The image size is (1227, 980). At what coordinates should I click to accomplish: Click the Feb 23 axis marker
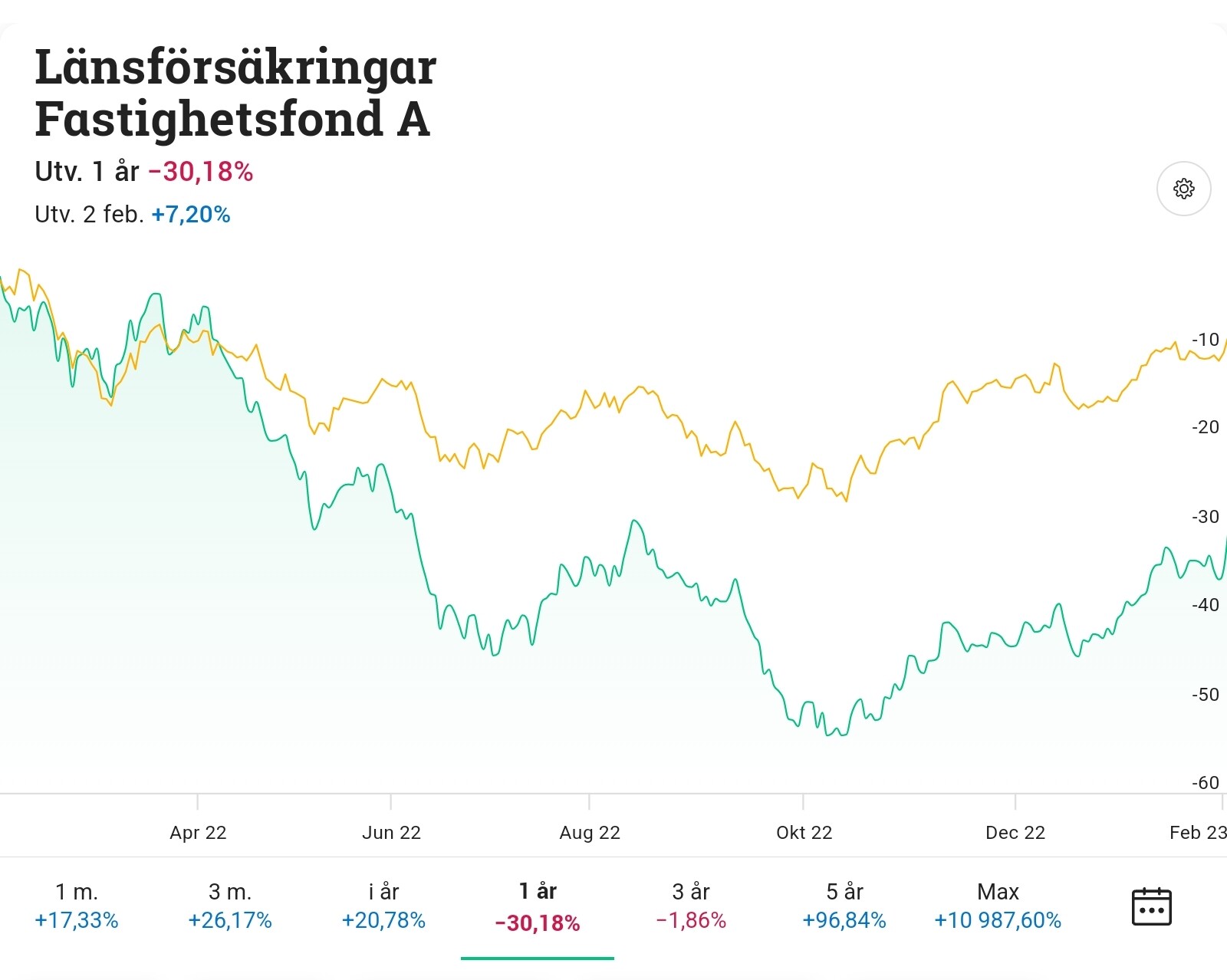[1197, 833]
